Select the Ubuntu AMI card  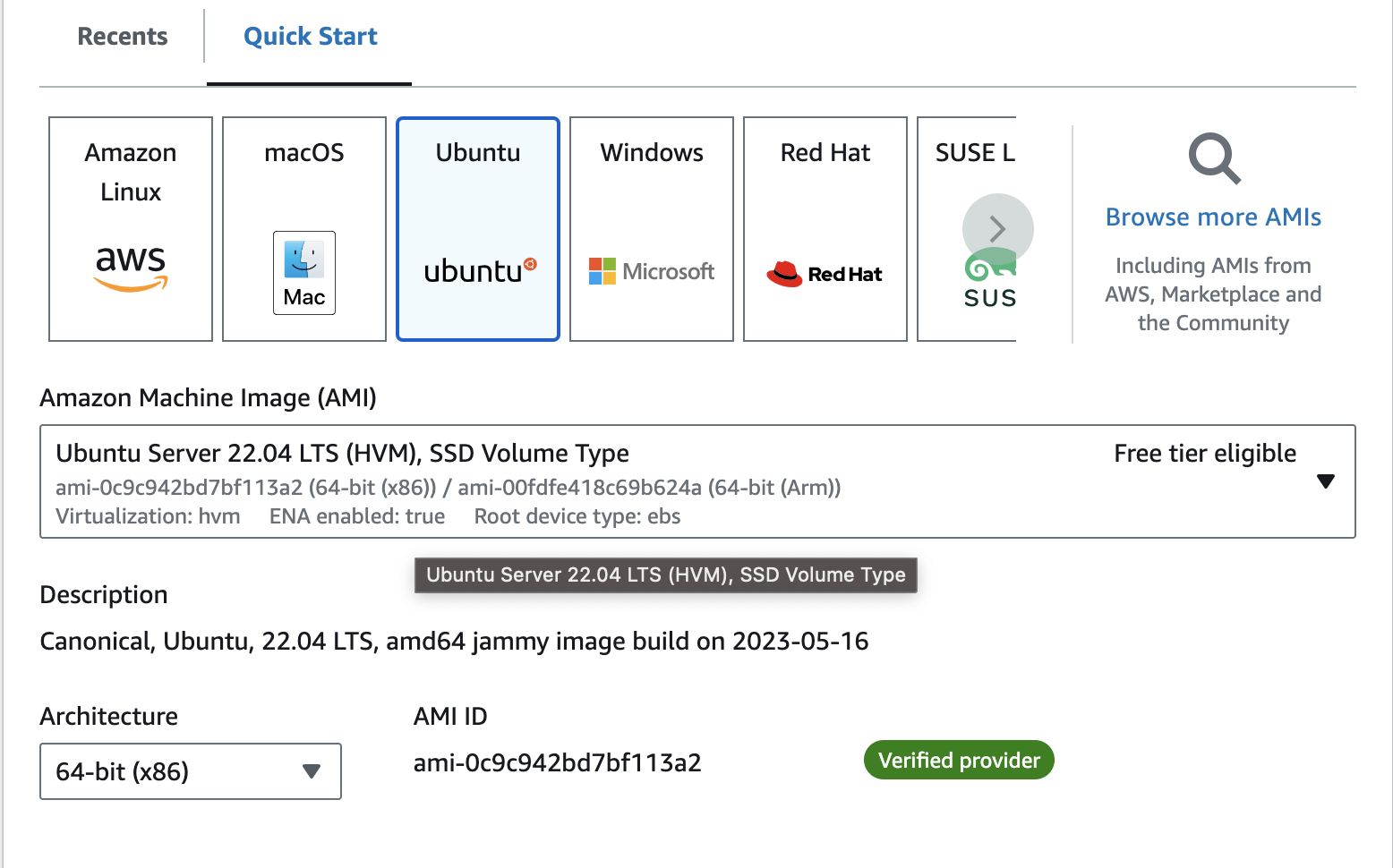(x=478, y=229)
